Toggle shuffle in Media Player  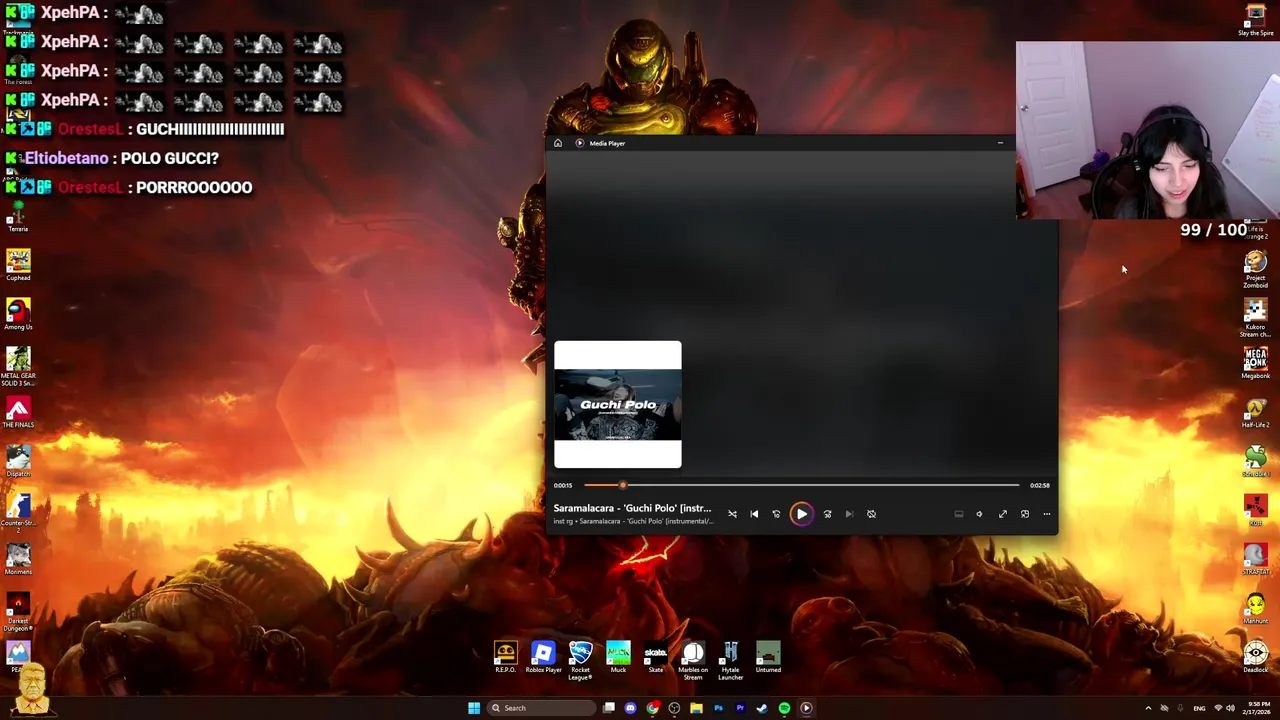point(732,514)
